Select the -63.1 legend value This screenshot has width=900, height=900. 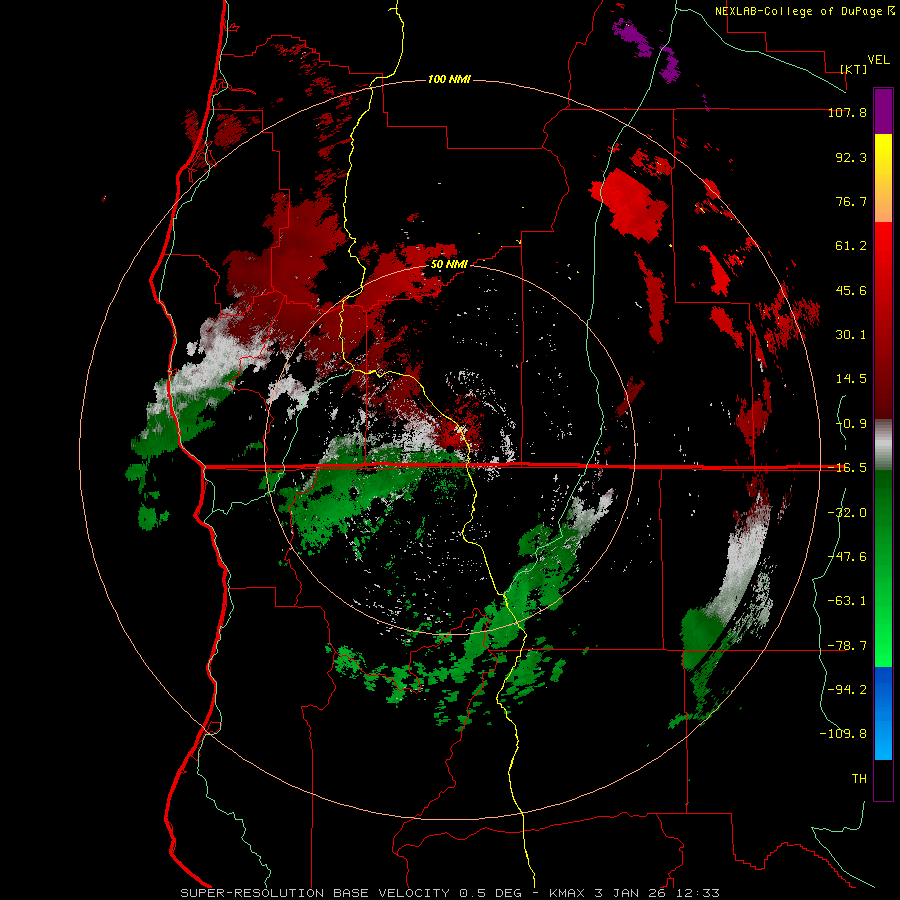point(847,601)
